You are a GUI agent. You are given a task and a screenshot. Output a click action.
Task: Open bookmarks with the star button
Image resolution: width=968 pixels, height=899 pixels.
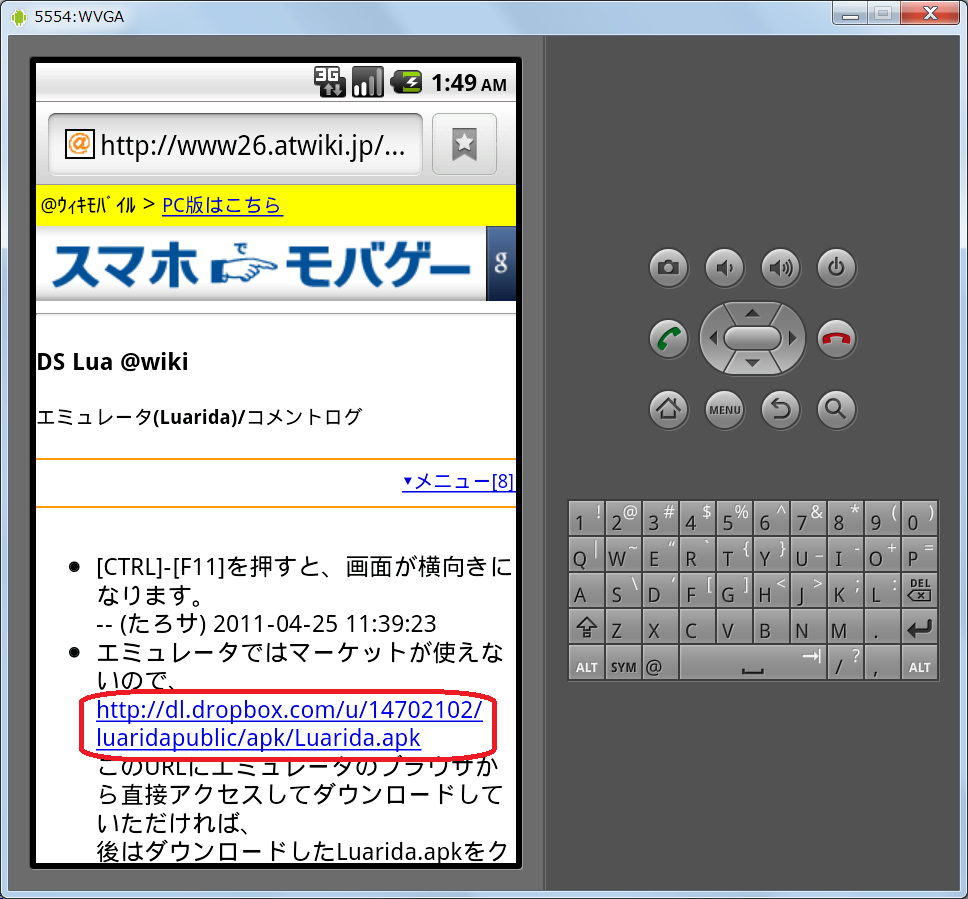[x=464, y=144]
